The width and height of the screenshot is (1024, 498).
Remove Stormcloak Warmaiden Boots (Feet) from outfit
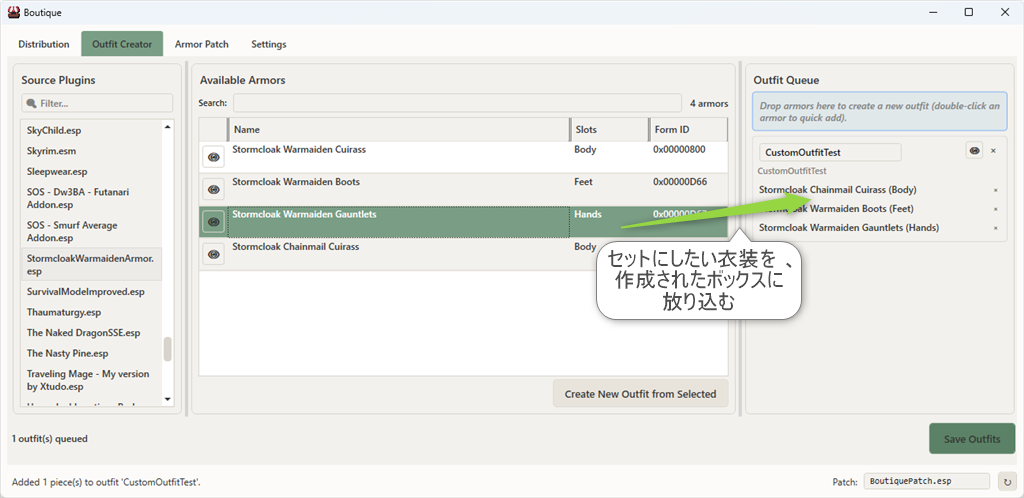point(995,209)
